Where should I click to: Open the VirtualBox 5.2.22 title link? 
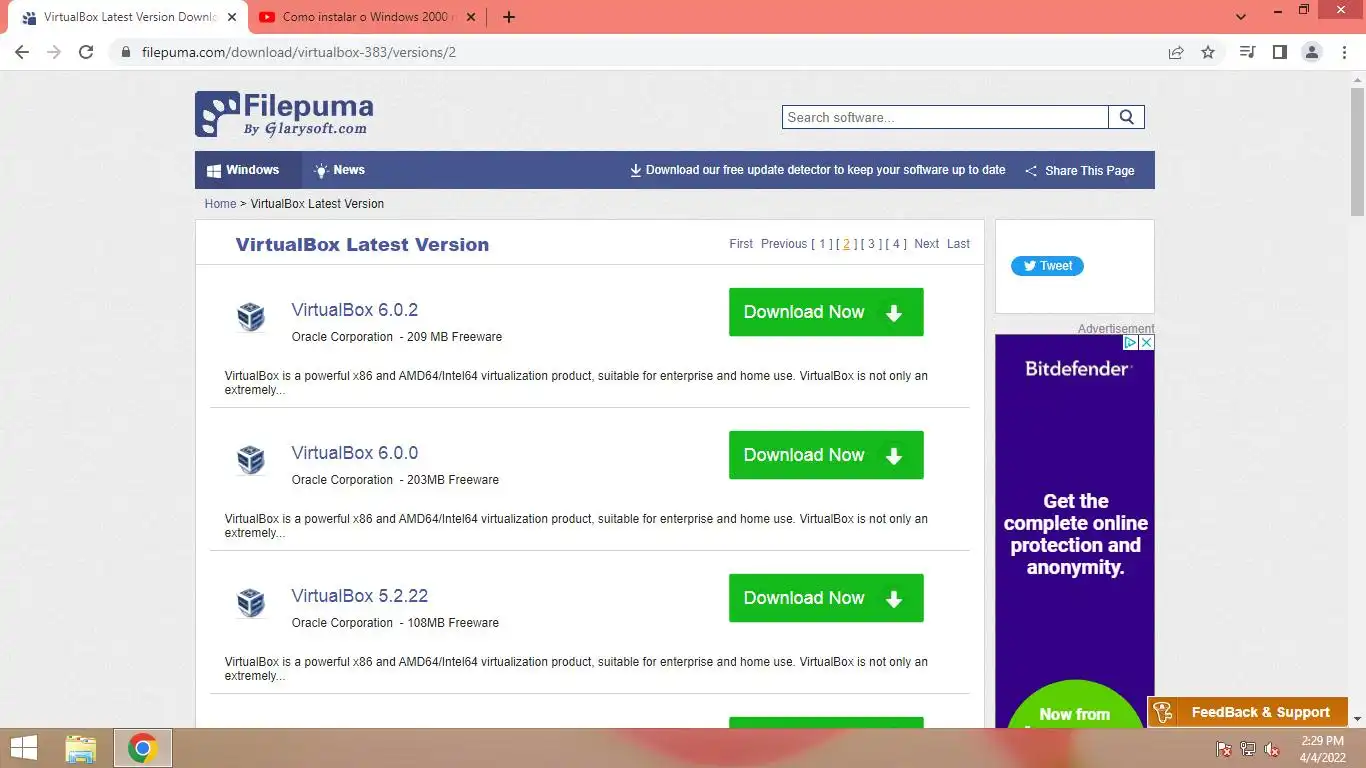click(360, 596)
